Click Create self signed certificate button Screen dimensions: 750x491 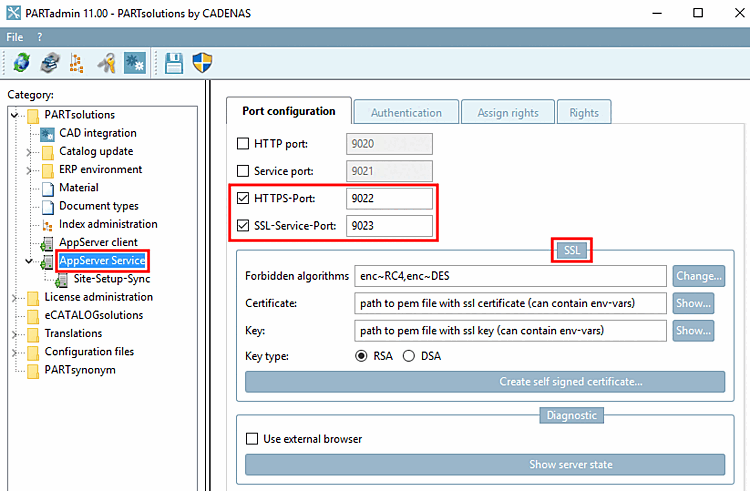click(x=485, y=382)
